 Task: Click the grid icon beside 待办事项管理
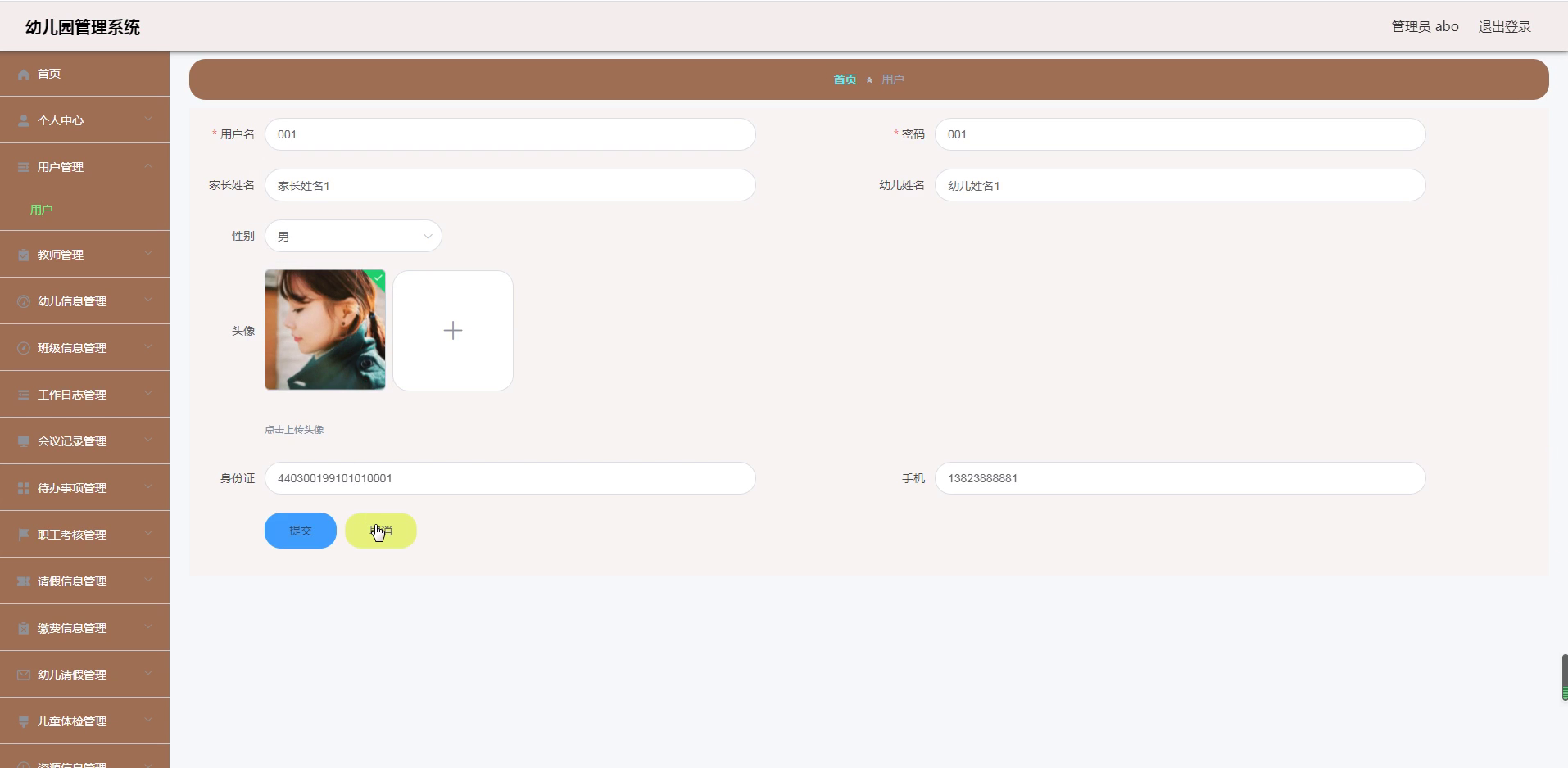(x=24, y=488)
